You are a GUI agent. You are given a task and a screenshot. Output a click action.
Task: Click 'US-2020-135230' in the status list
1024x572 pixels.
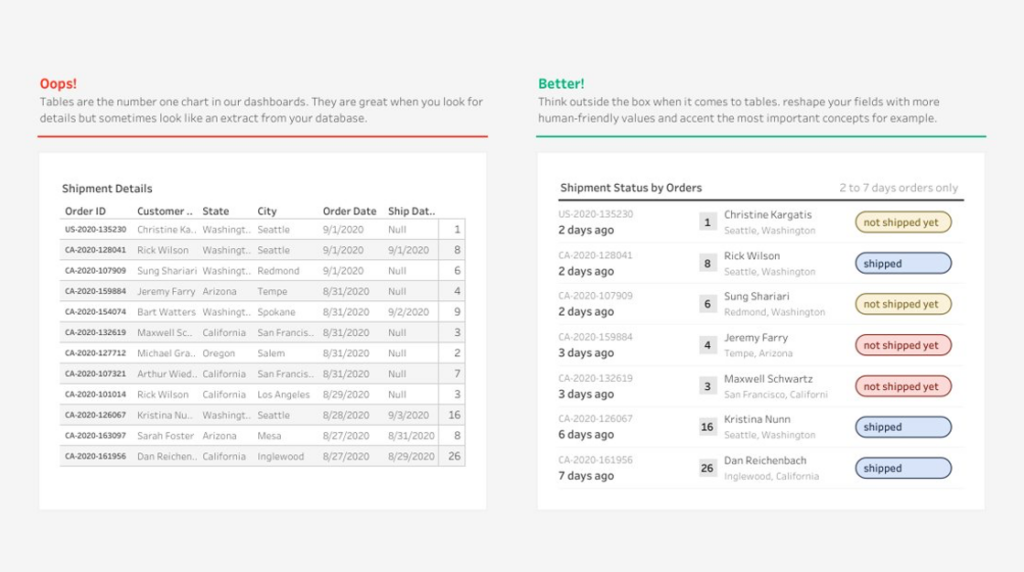coord(595,214)
